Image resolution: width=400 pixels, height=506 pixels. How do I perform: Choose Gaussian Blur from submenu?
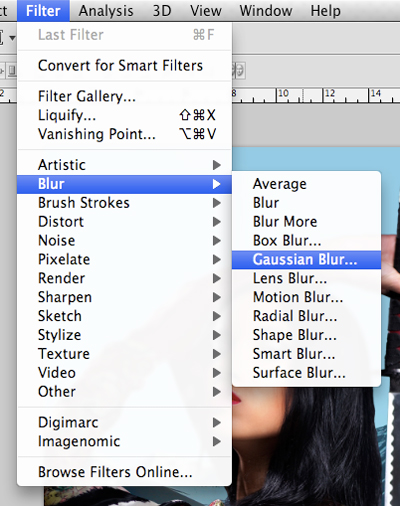306,259
